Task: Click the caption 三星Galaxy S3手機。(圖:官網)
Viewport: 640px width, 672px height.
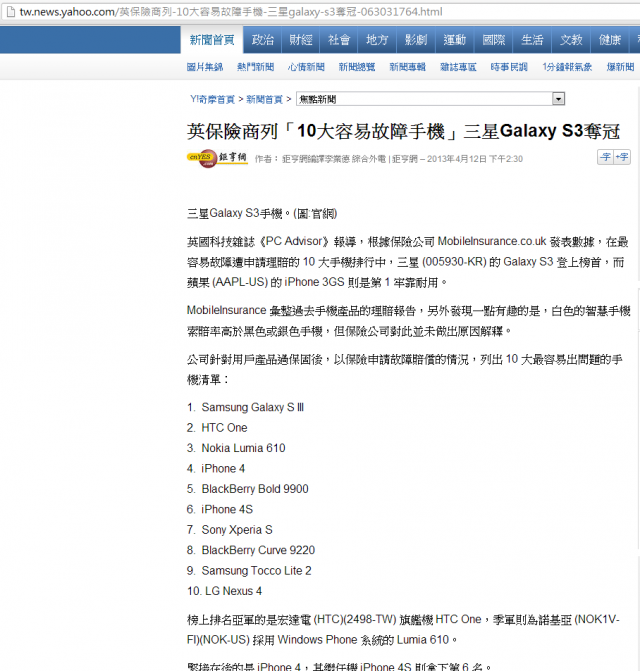Action: pos(262,213)
